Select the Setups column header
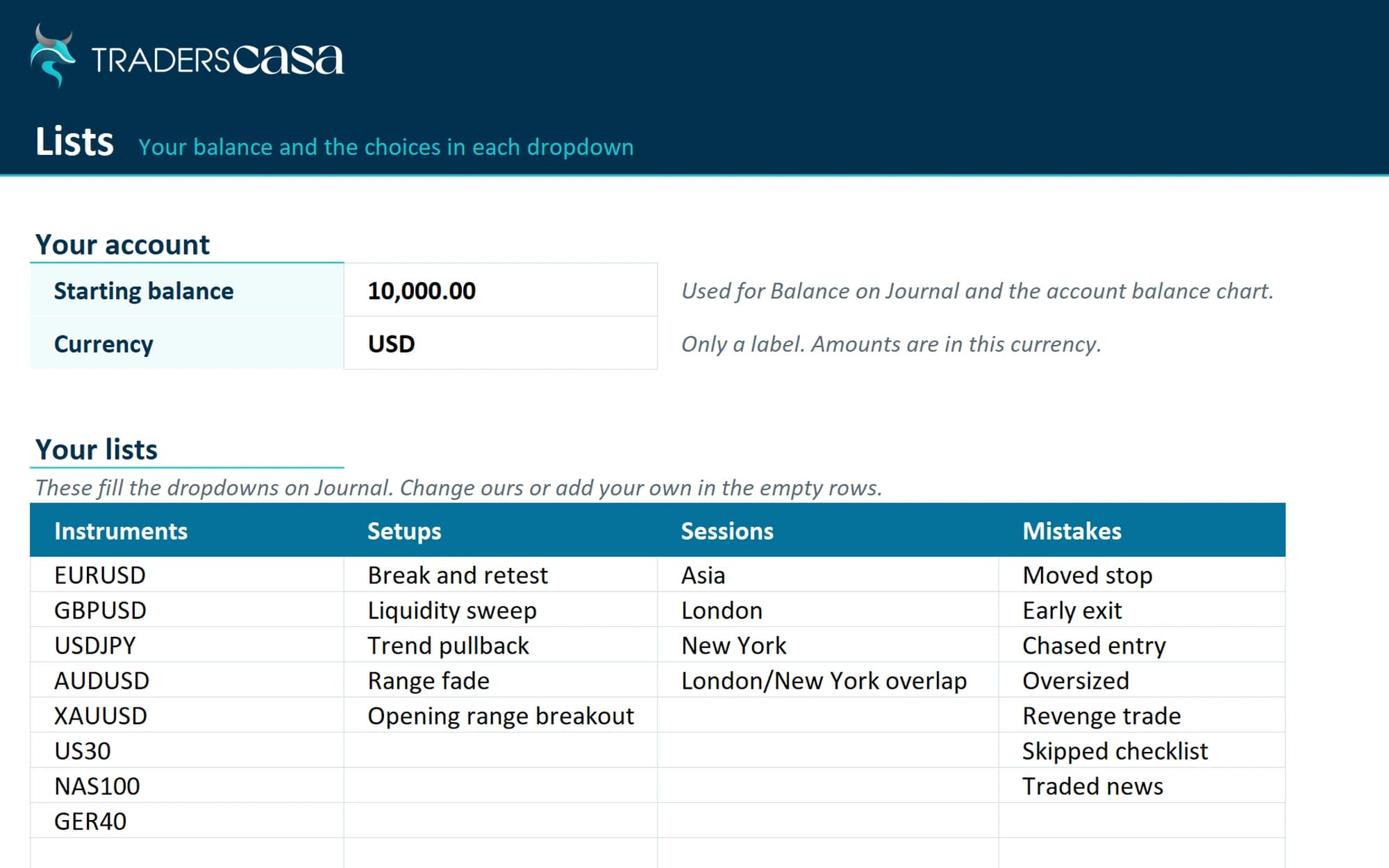The width and height of the screenshot is (1389, 868). point(500,531)
